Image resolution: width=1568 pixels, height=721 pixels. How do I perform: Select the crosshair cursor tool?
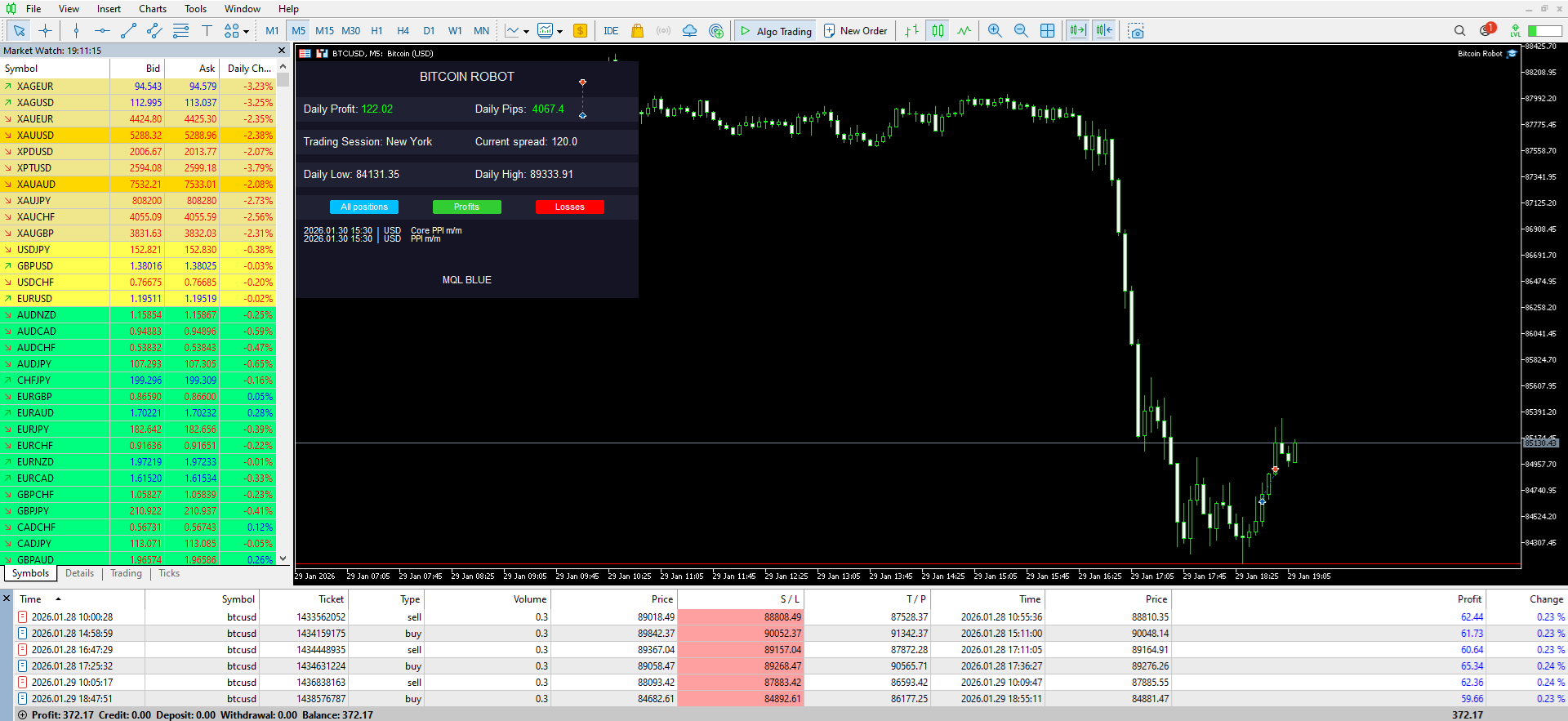[45, 31]
